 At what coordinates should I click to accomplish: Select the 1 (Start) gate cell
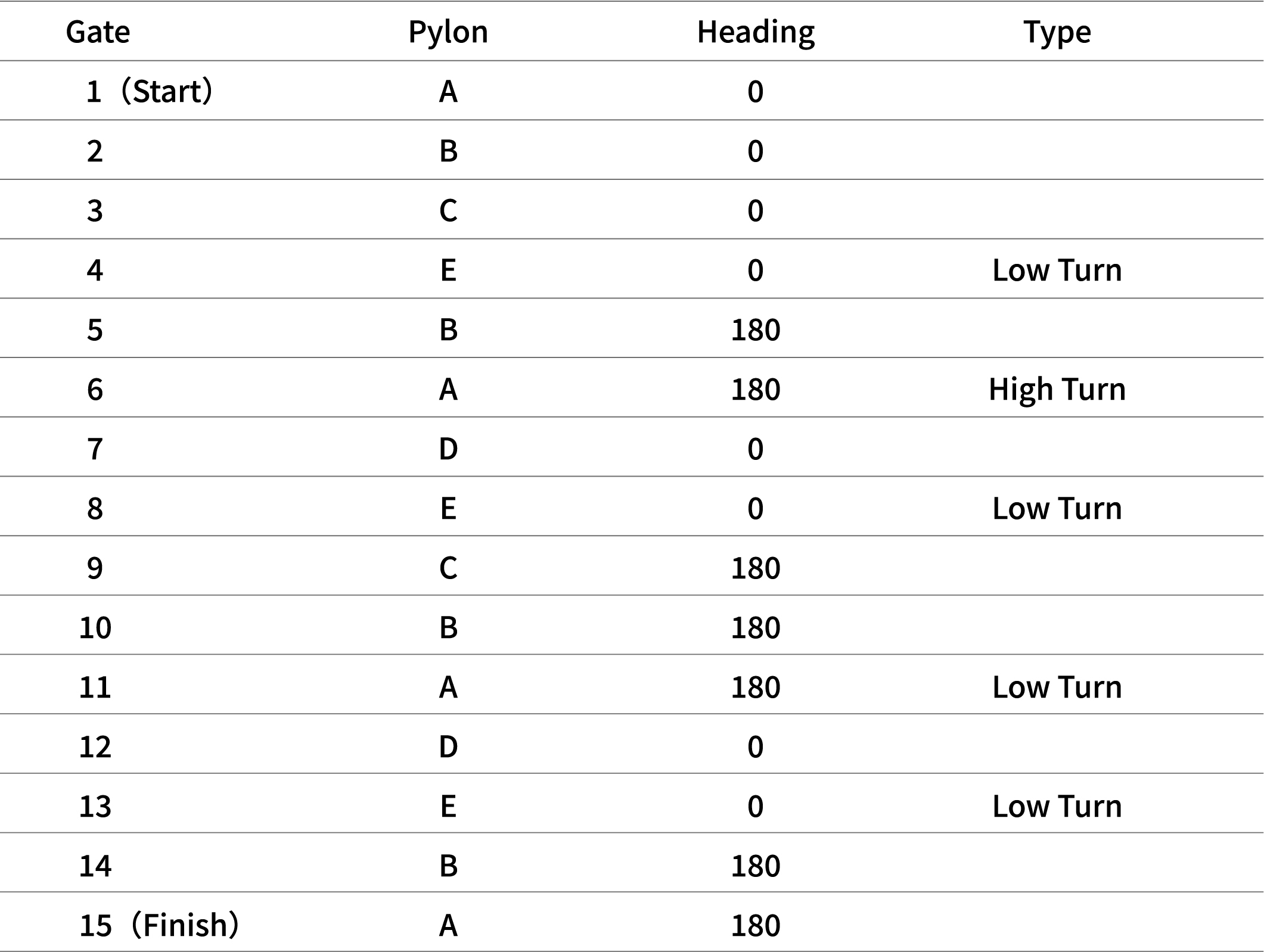(149, 91)
